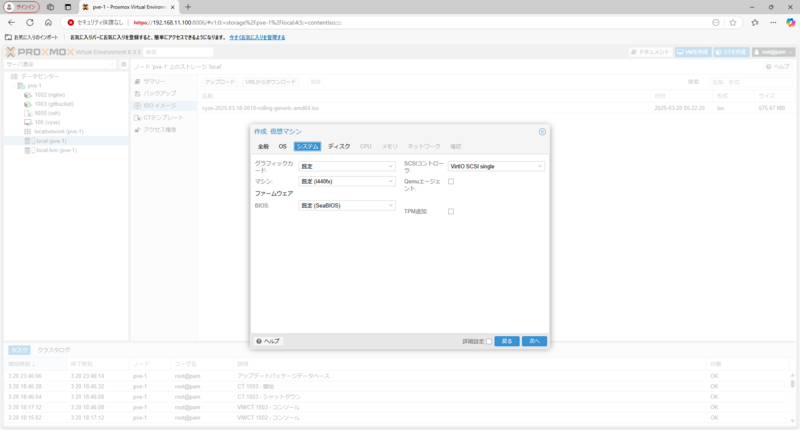Click 戻る to go back in wizard
Screen dimensions: 800x430
[507, 341]
